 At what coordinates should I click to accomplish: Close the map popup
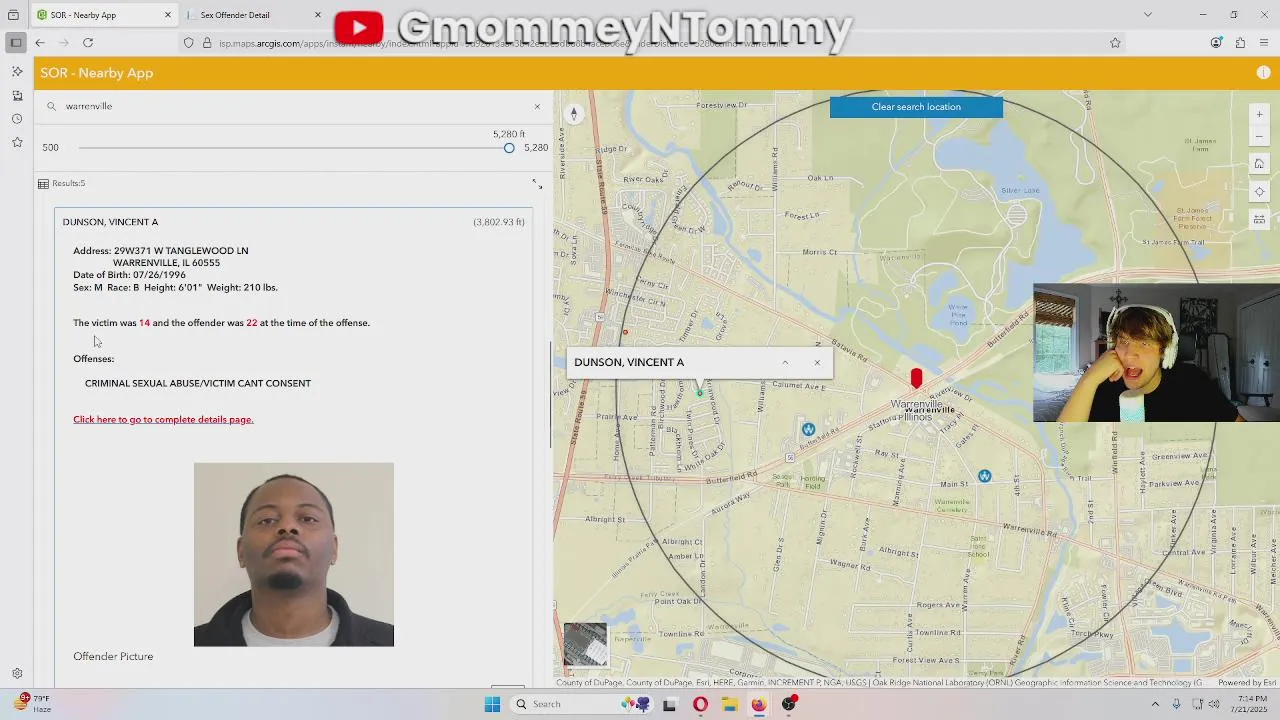[817, 362]
